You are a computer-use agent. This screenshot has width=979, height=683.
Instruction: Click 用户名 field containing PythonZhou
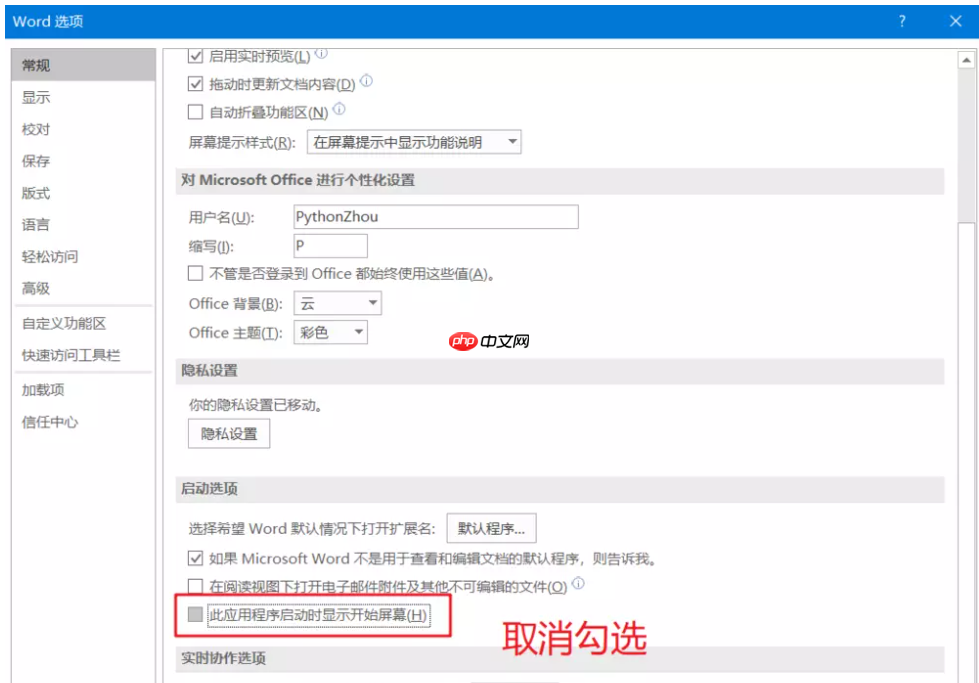point(436,217)
